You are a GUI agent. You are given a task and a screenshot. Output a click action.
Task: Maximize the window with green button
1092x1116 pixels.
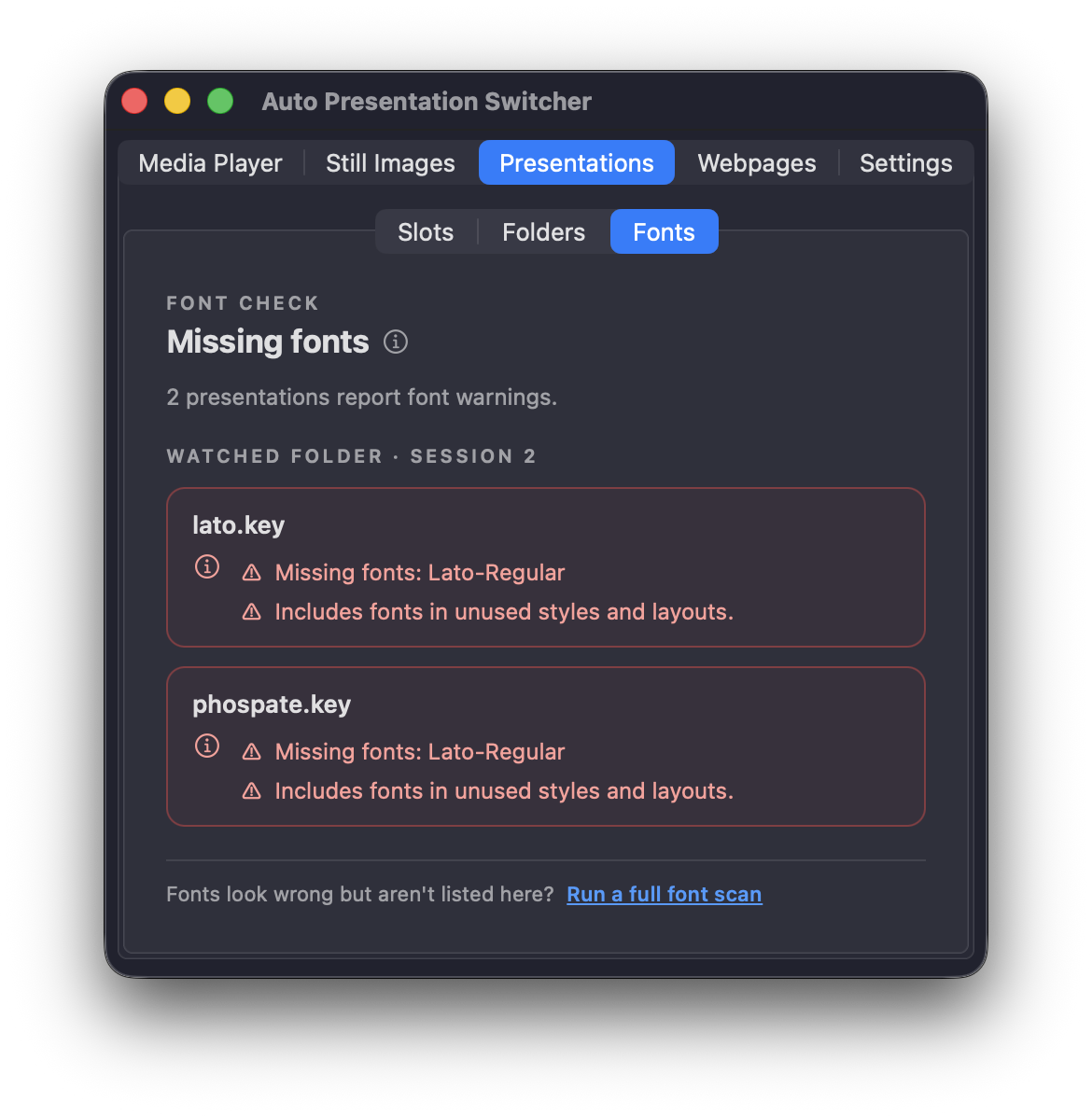click(220, 101)
